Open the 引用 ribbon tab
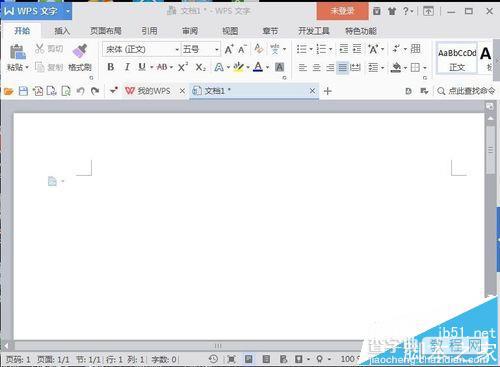This screenshot has height=367, width=500. pos(149,31)
